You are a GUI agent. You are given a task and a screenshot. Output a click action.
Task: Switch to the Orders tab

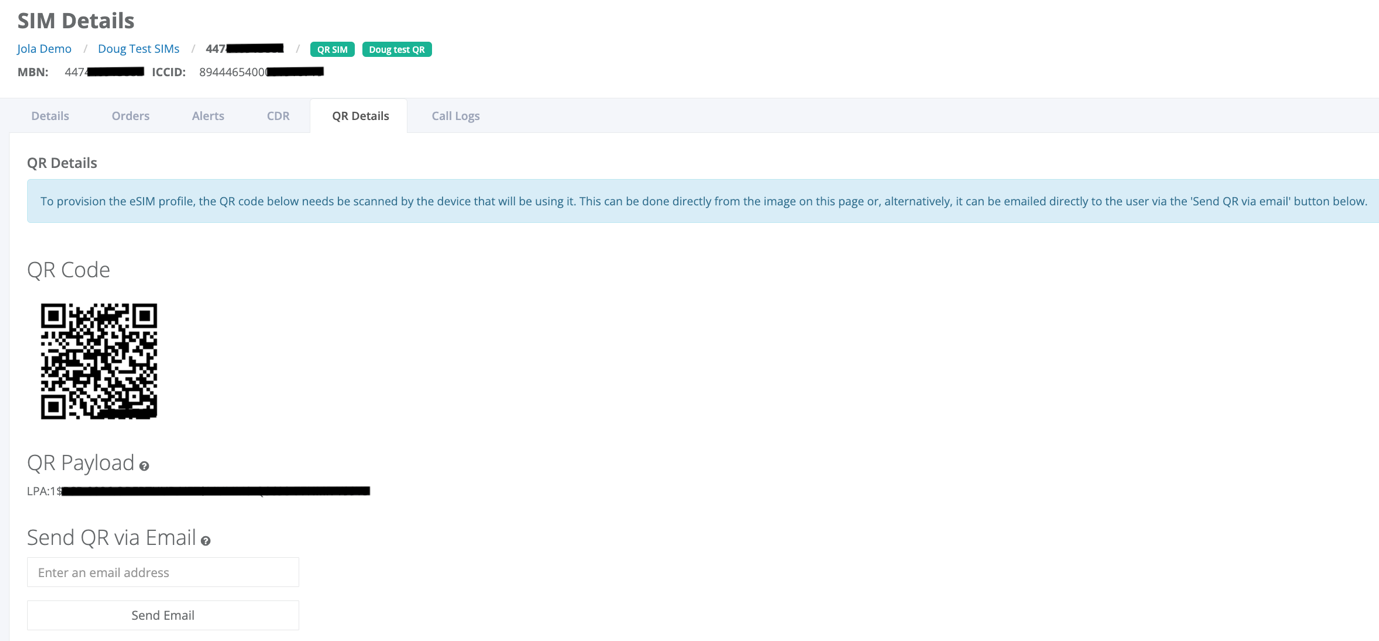[x=130, y=116]
